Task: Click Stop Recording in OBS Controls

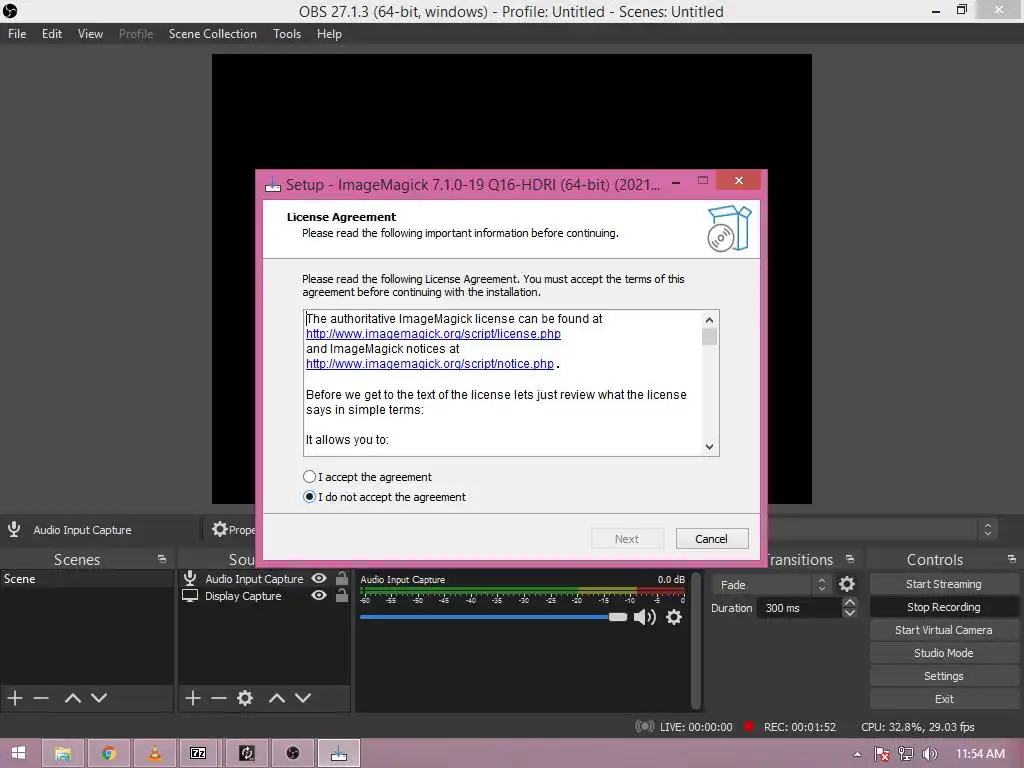Action: tap(944, 607)
